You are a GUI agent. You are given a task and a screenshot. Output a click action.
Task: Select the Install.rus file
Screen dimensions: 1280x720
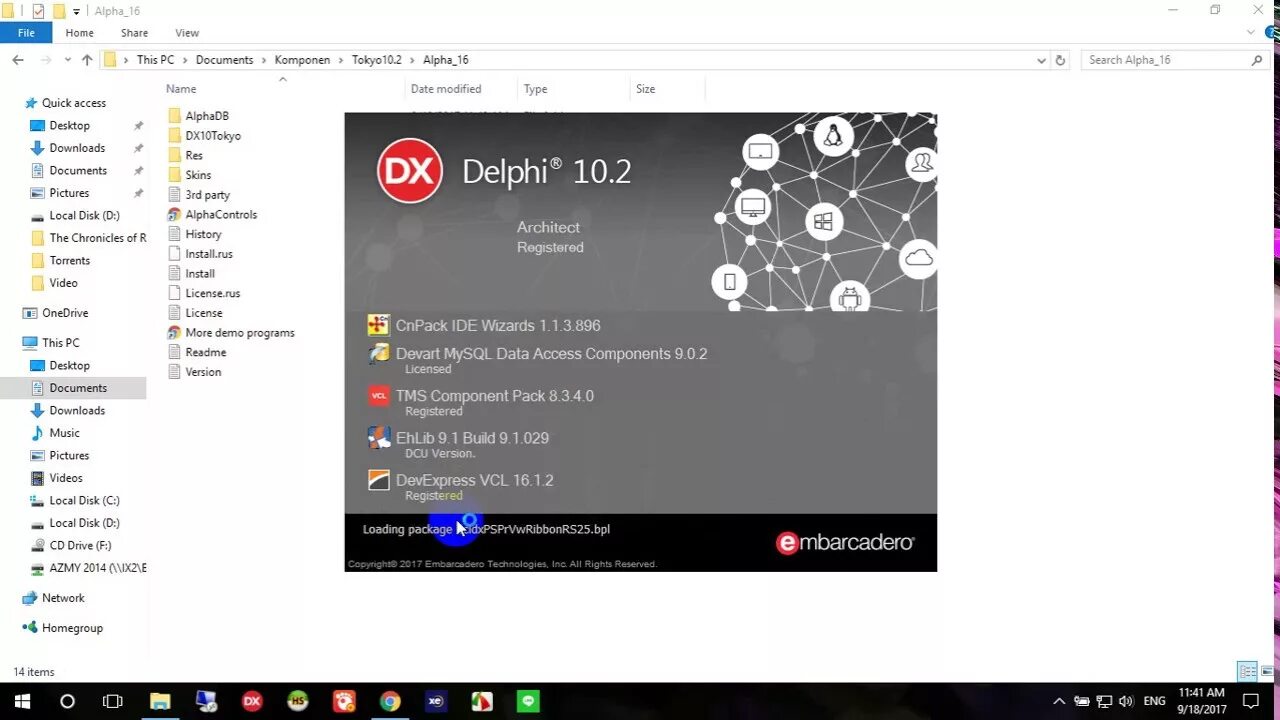coord(208,254)
